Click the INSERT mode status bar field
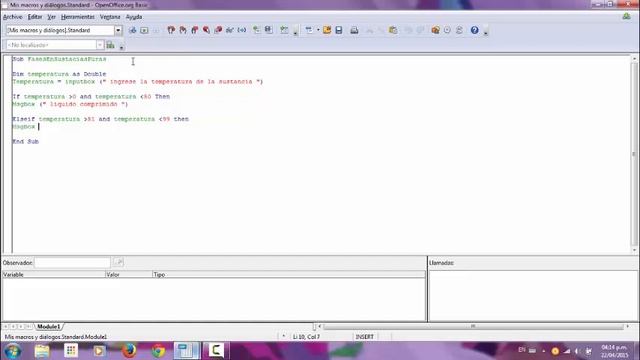Screen dimensions: 640x360 364,337
